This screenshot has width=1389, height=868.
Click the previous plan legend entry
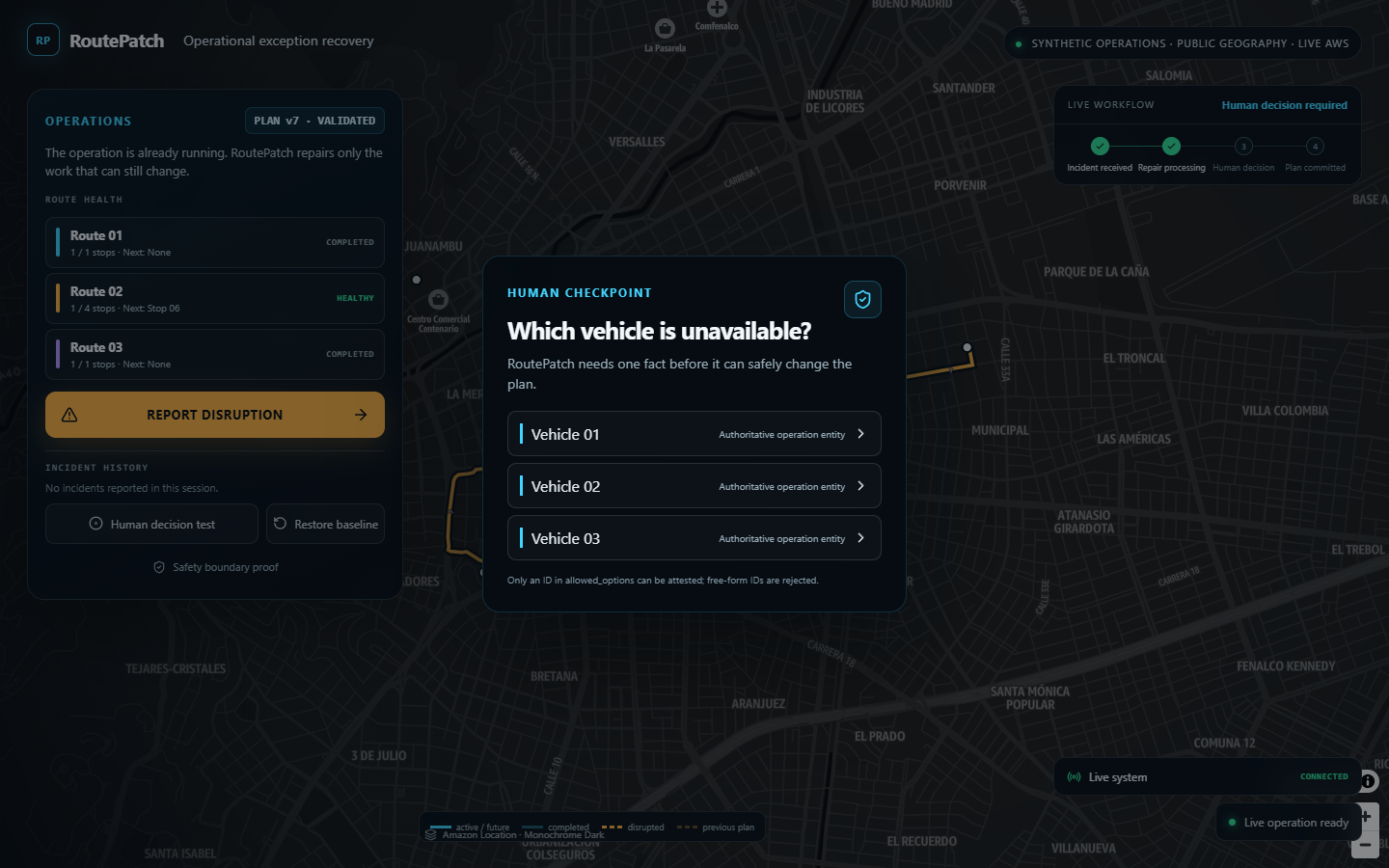point(716,827)
